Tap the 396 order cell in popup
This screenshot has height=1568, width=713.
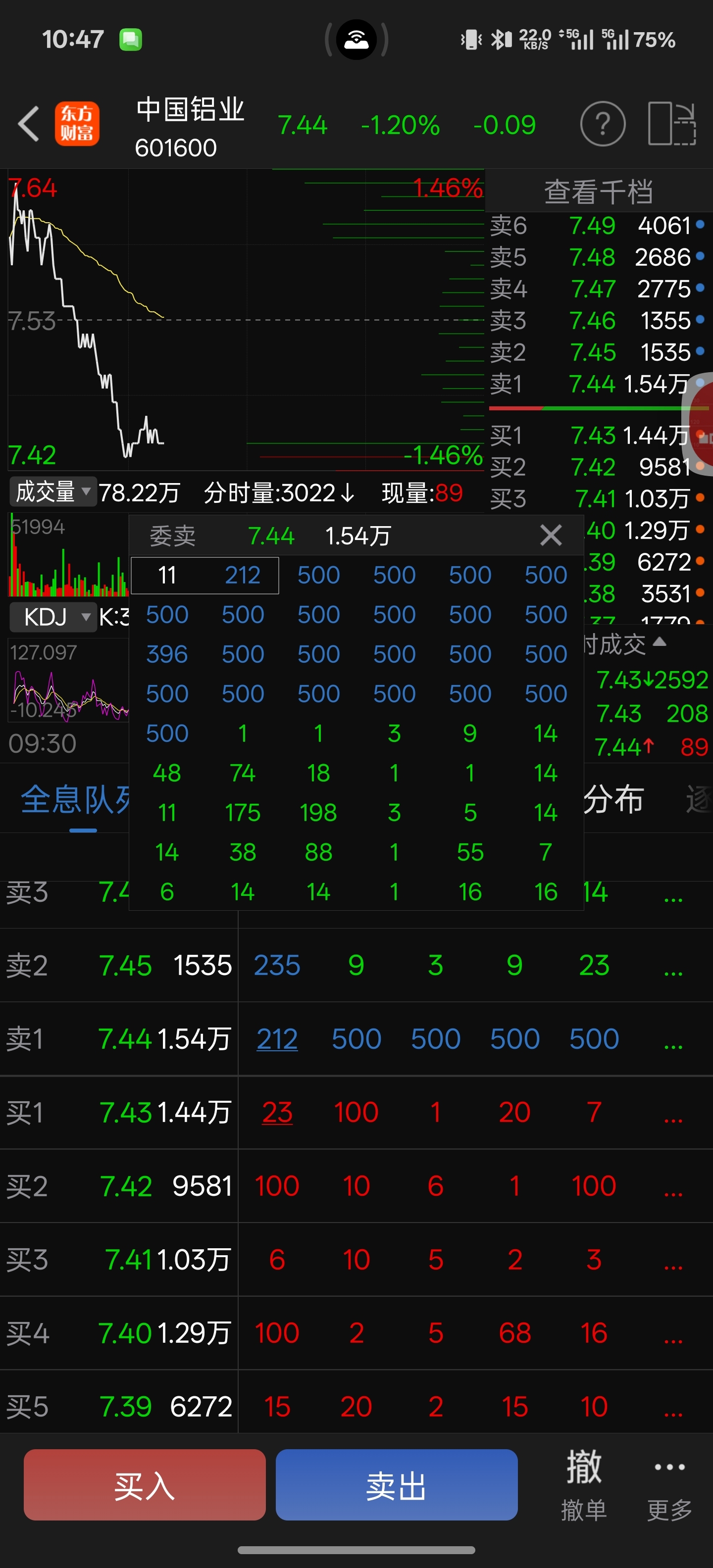pyautogui.click(x=167, y=654)
